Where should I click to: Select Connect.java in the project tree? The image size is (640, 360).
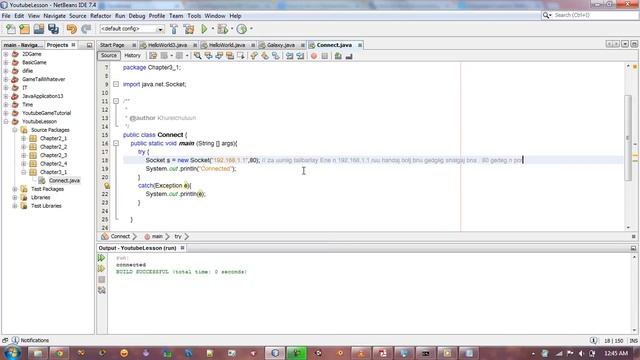point(64,180)
